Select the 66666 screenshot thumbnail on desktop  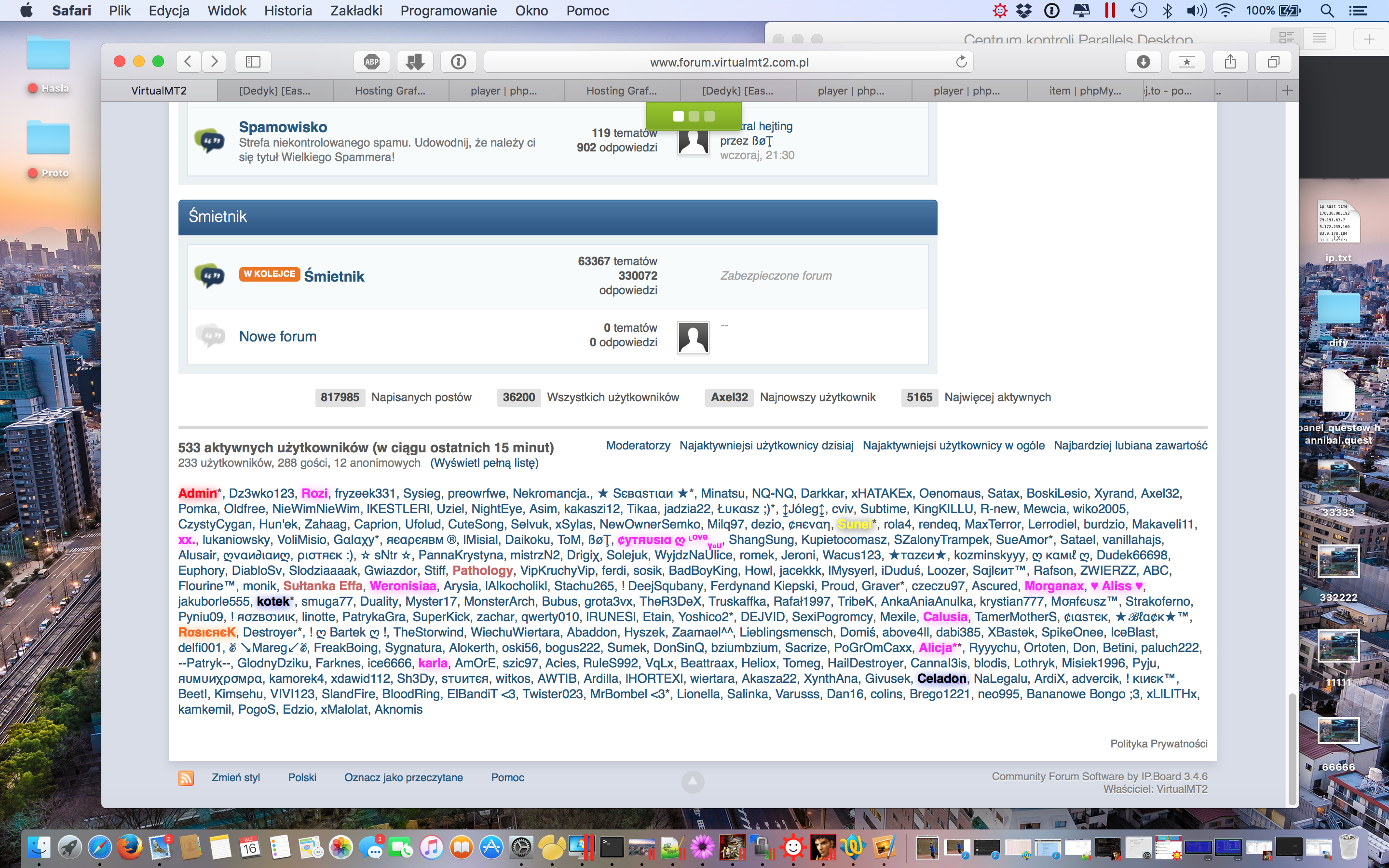[1338, 732]
